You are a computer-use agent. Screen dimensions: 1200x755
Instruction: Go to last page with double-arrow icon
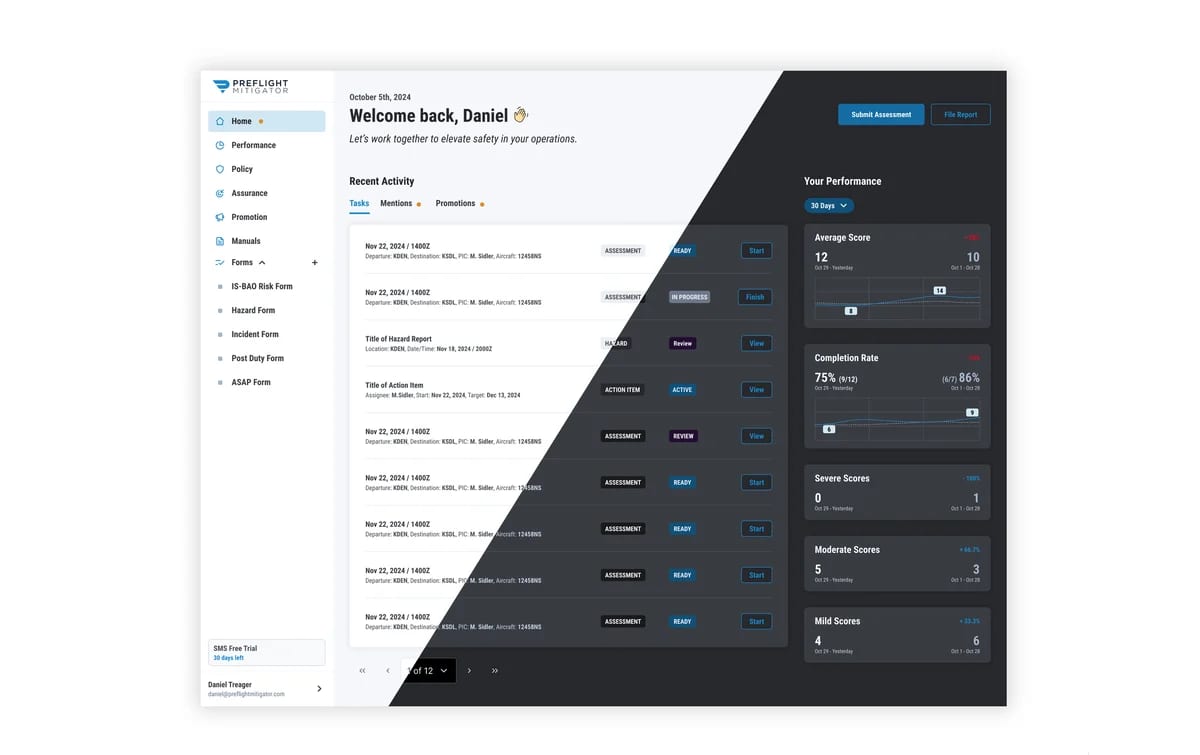495,671
